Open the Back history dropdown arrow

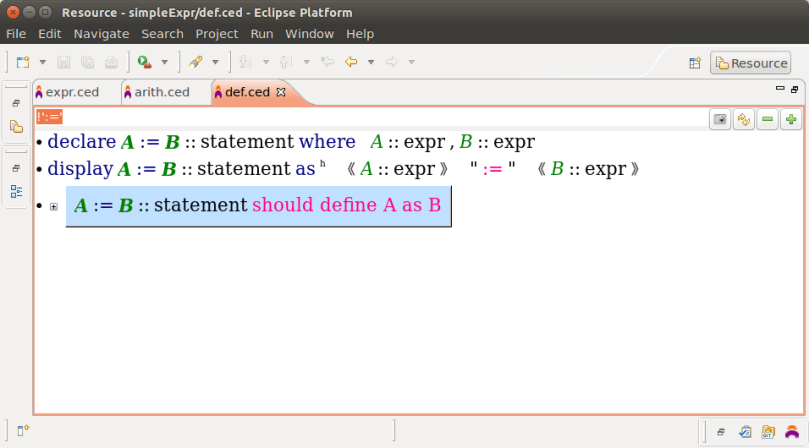(x=370, y=62)
